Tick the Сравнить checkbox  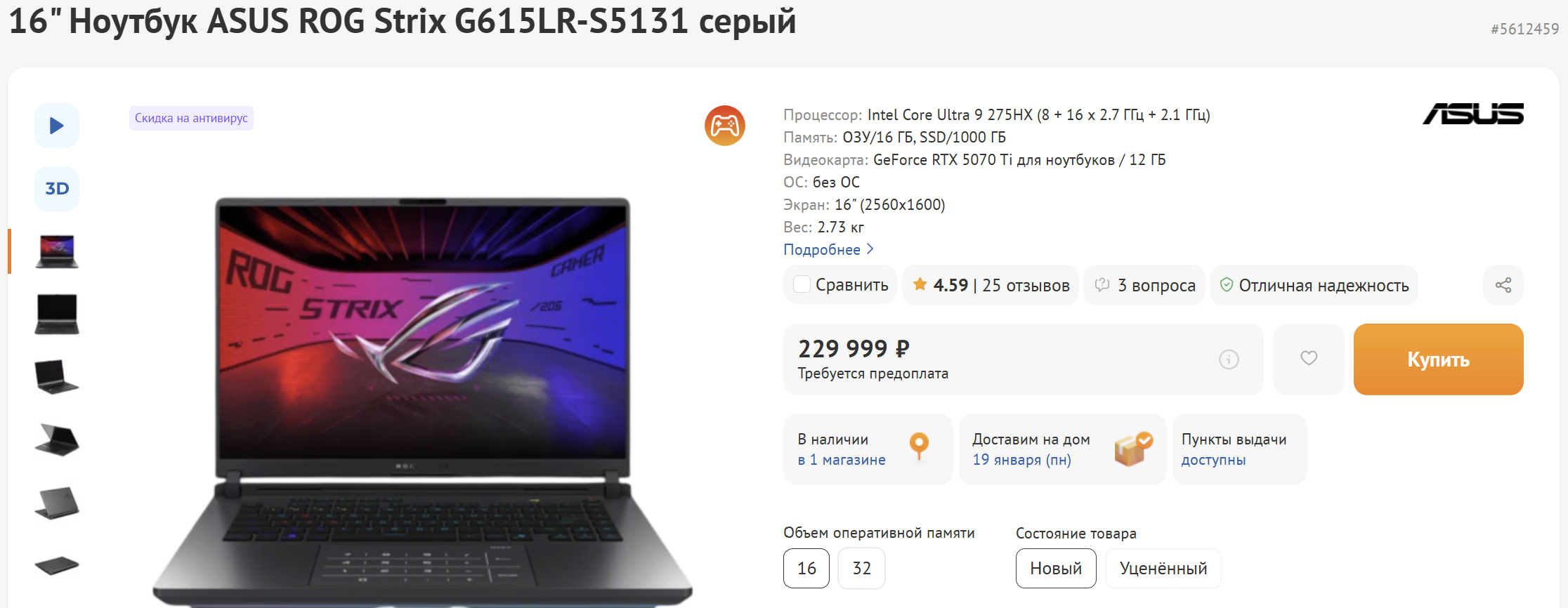[802, 284]
